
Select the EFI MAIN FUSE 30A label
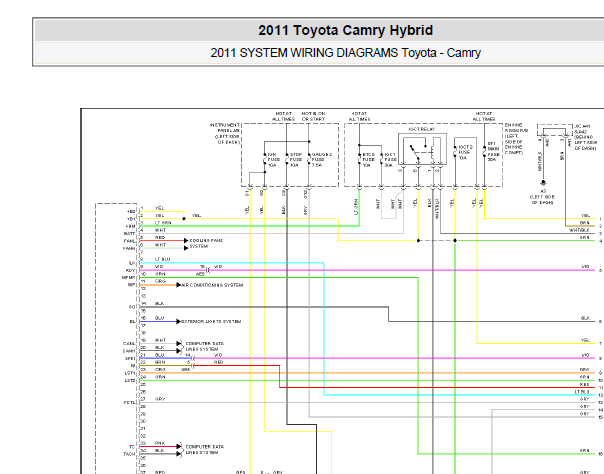tap(493, 151)
